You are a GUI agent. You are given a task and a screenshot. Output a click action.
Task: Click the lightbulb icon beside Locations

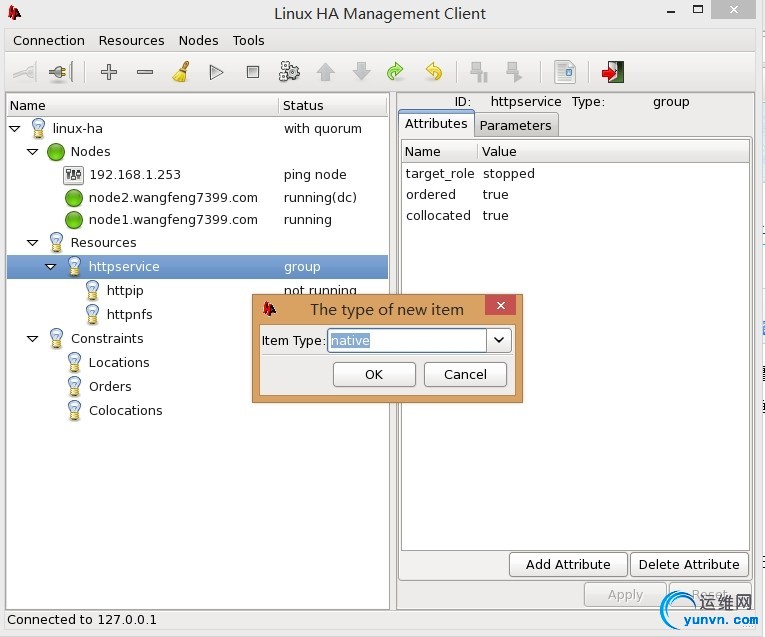pyautogui.click(x=74, y=362)
